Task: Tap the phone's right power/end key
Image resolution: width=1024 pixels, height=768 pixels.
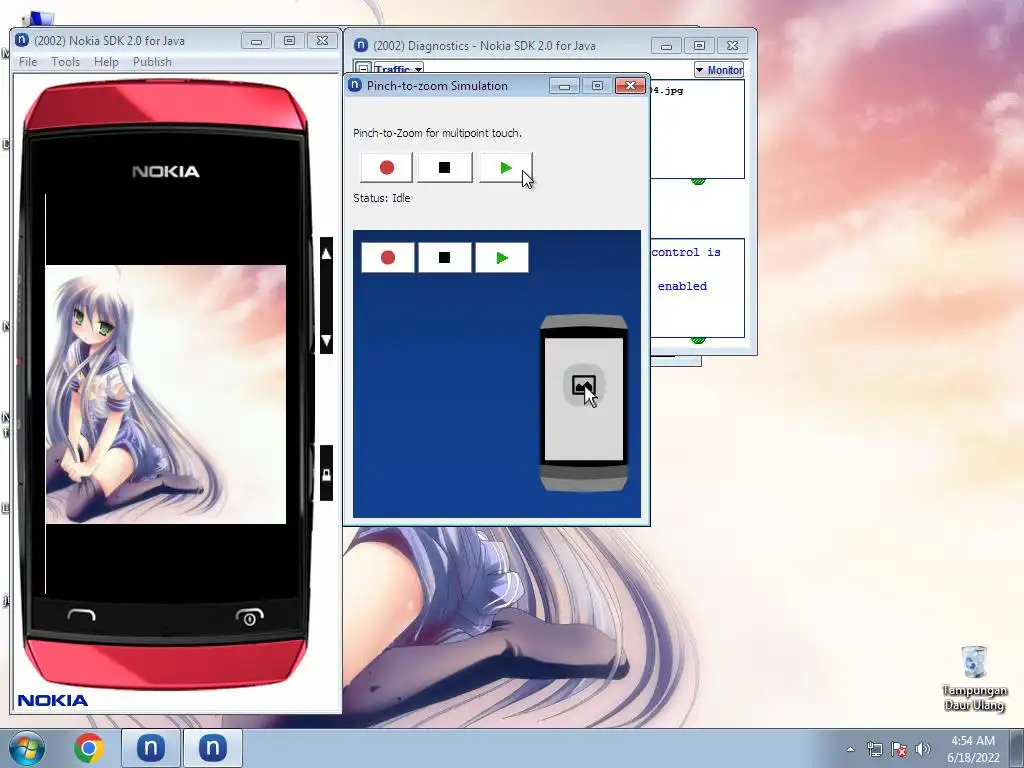Action: coord(249,616)
